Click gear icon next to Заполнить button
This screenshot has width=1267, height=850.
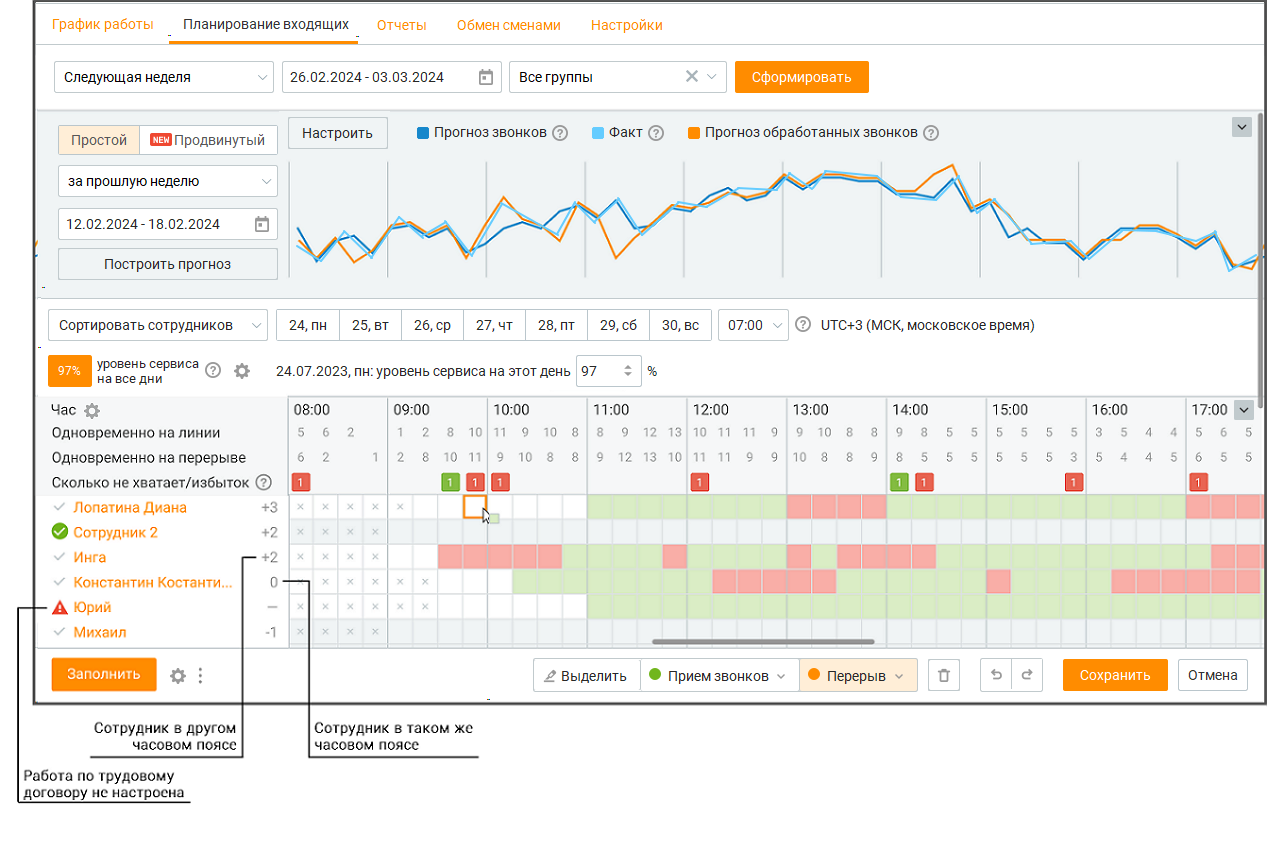coord(178,676)
